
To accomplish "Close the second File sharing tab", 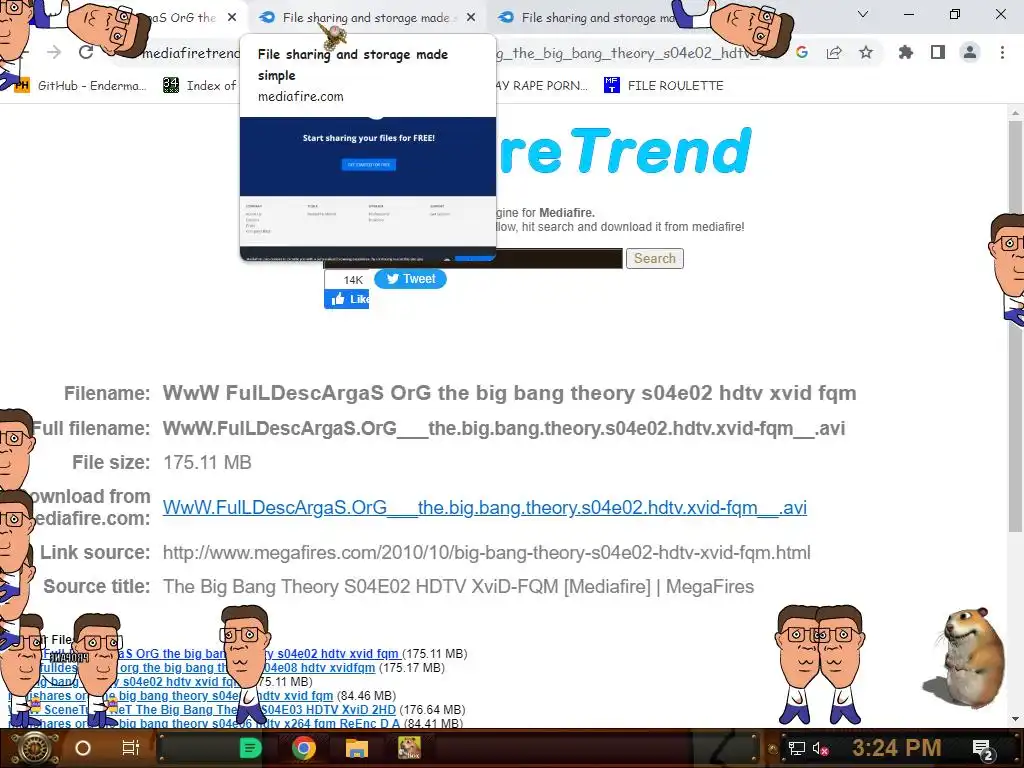I will 471,18.
